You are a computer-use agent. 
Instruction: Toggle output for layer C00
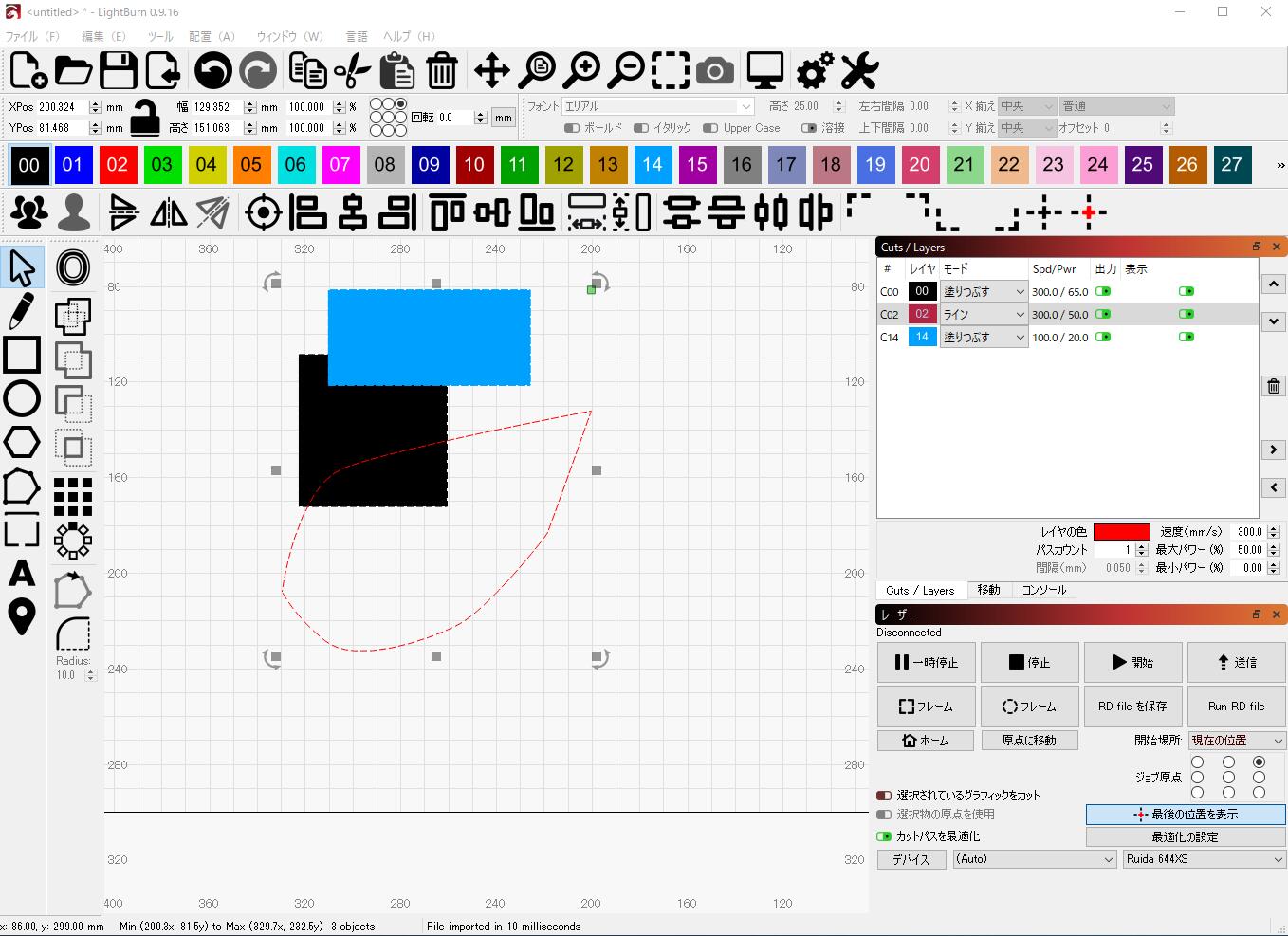pos(1103,291)
